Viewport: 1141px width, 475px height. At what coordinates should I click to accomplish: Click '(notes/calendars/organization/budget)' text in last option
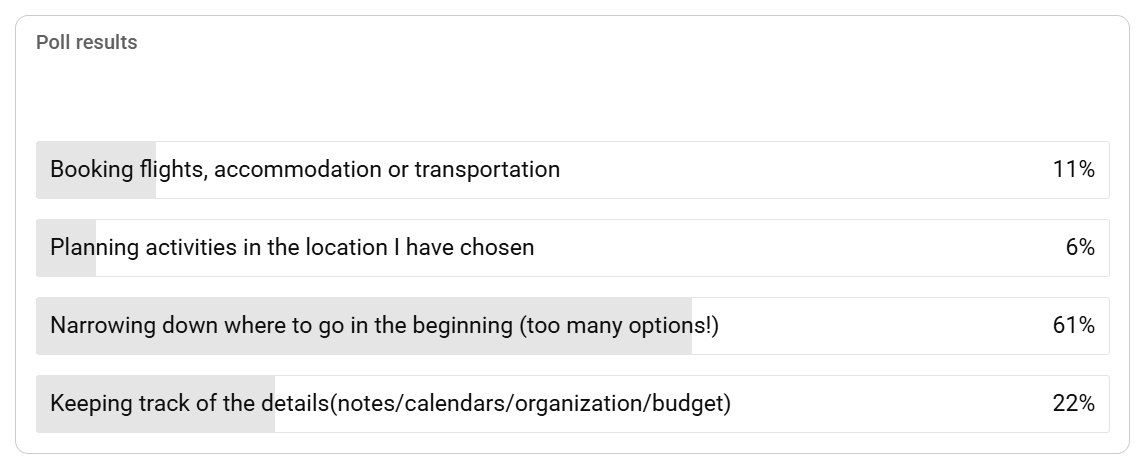click(x=530, y=404)
